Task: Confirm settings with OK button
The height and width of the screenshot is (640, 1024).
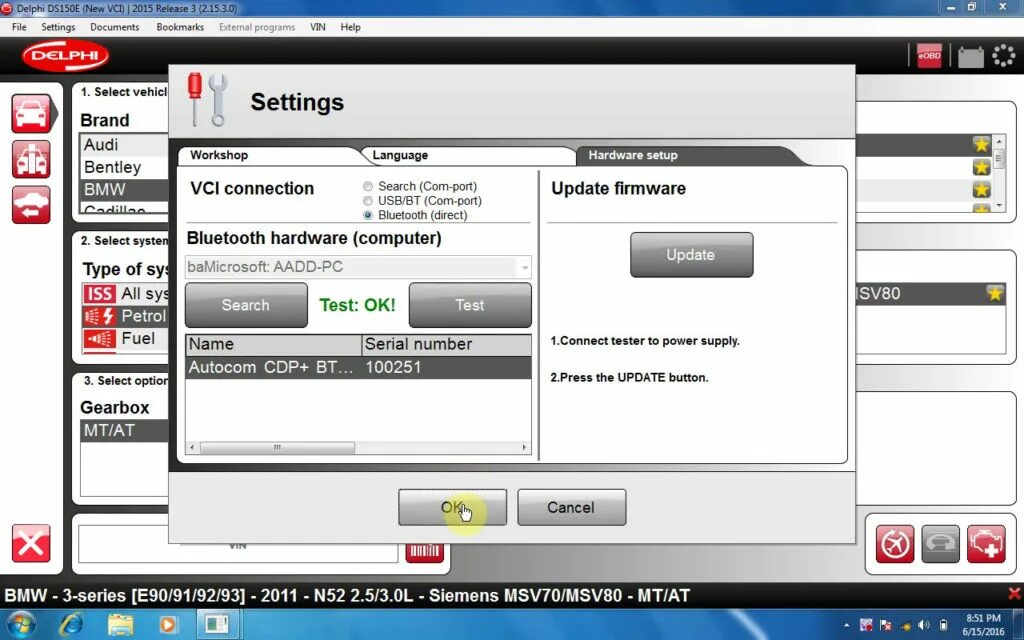Action: point(453,507)
